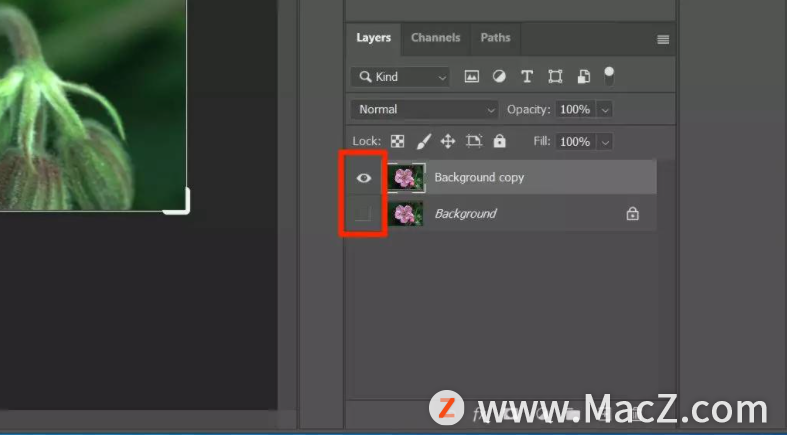Filter for pixel layers
The width and height of the screenshot is (787, 435).
[x=471, y=76]
